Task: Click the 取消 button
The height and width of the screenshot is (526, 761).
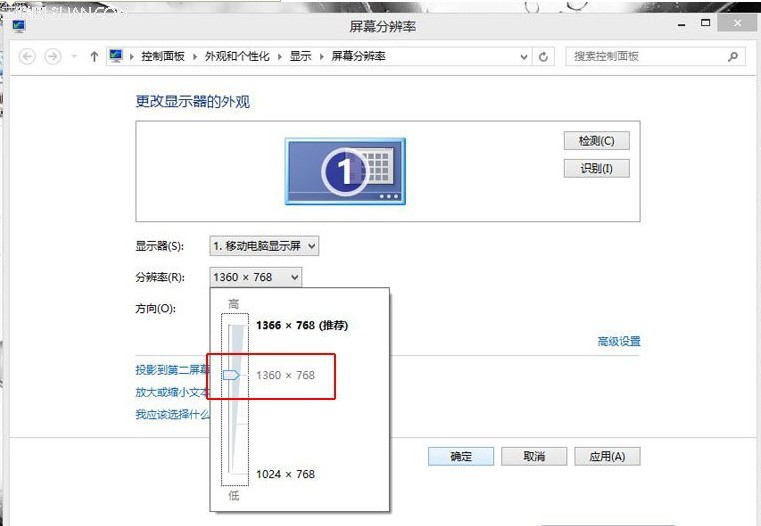Action: point(534,457)
